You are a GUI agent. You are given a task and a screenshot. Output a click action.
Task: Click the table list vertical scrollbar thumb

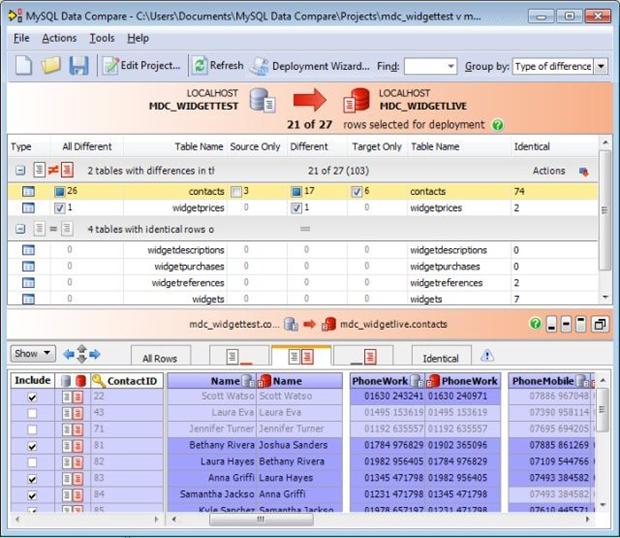(x=605, y=210)
